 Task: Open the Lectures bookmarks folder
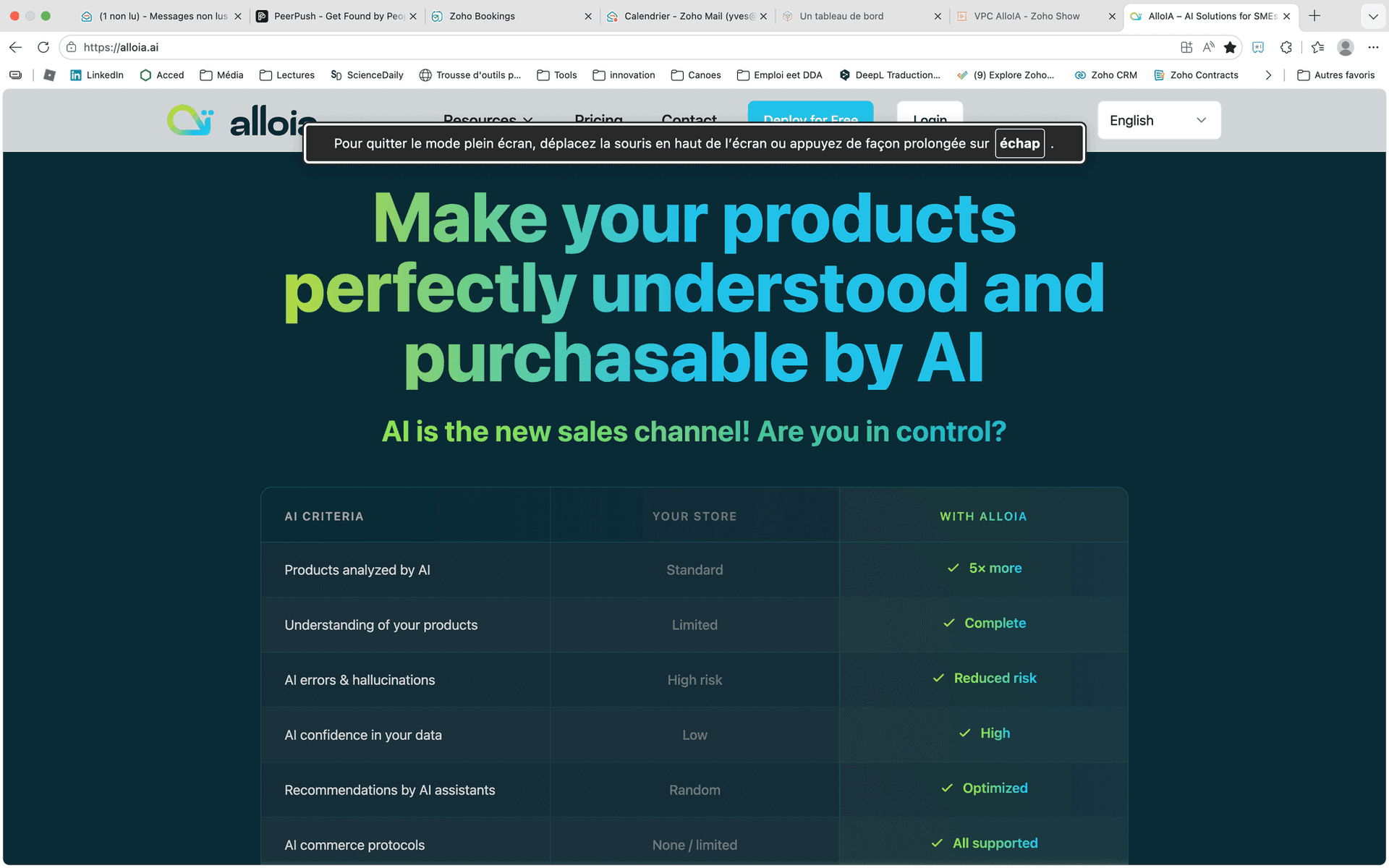(x=287, y=75)
